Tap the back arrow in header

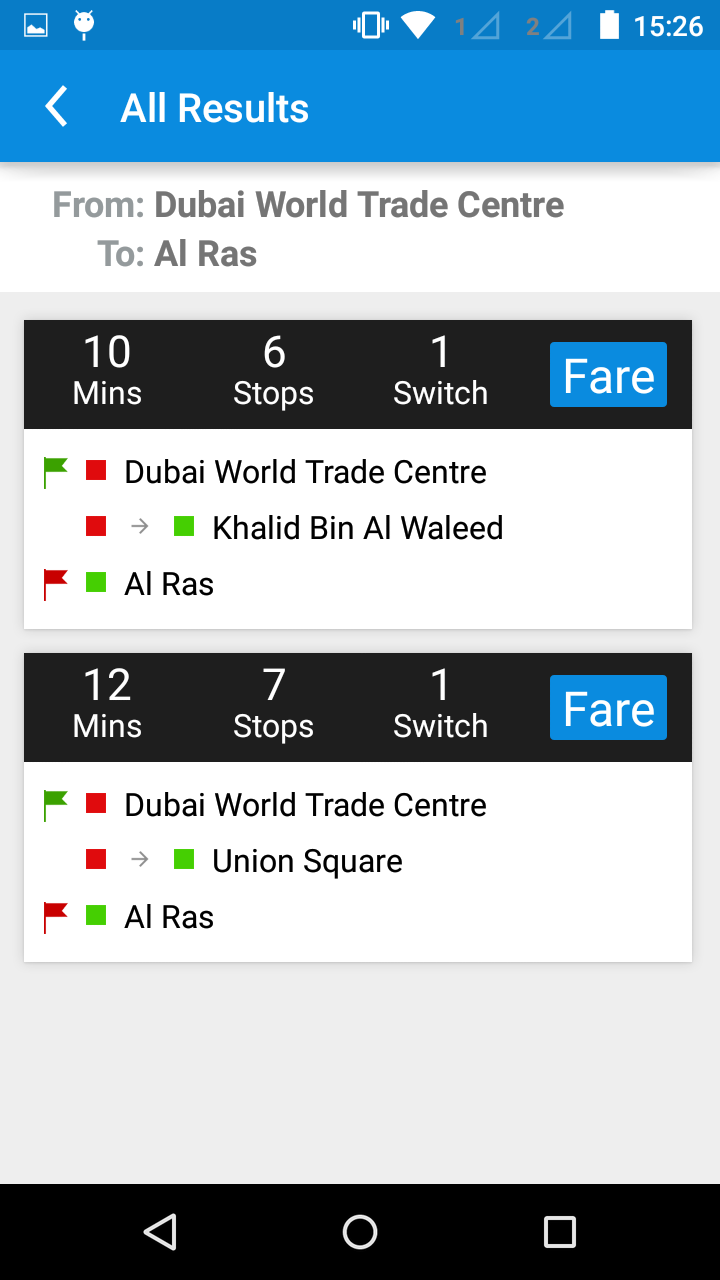[x=57, y=107]
